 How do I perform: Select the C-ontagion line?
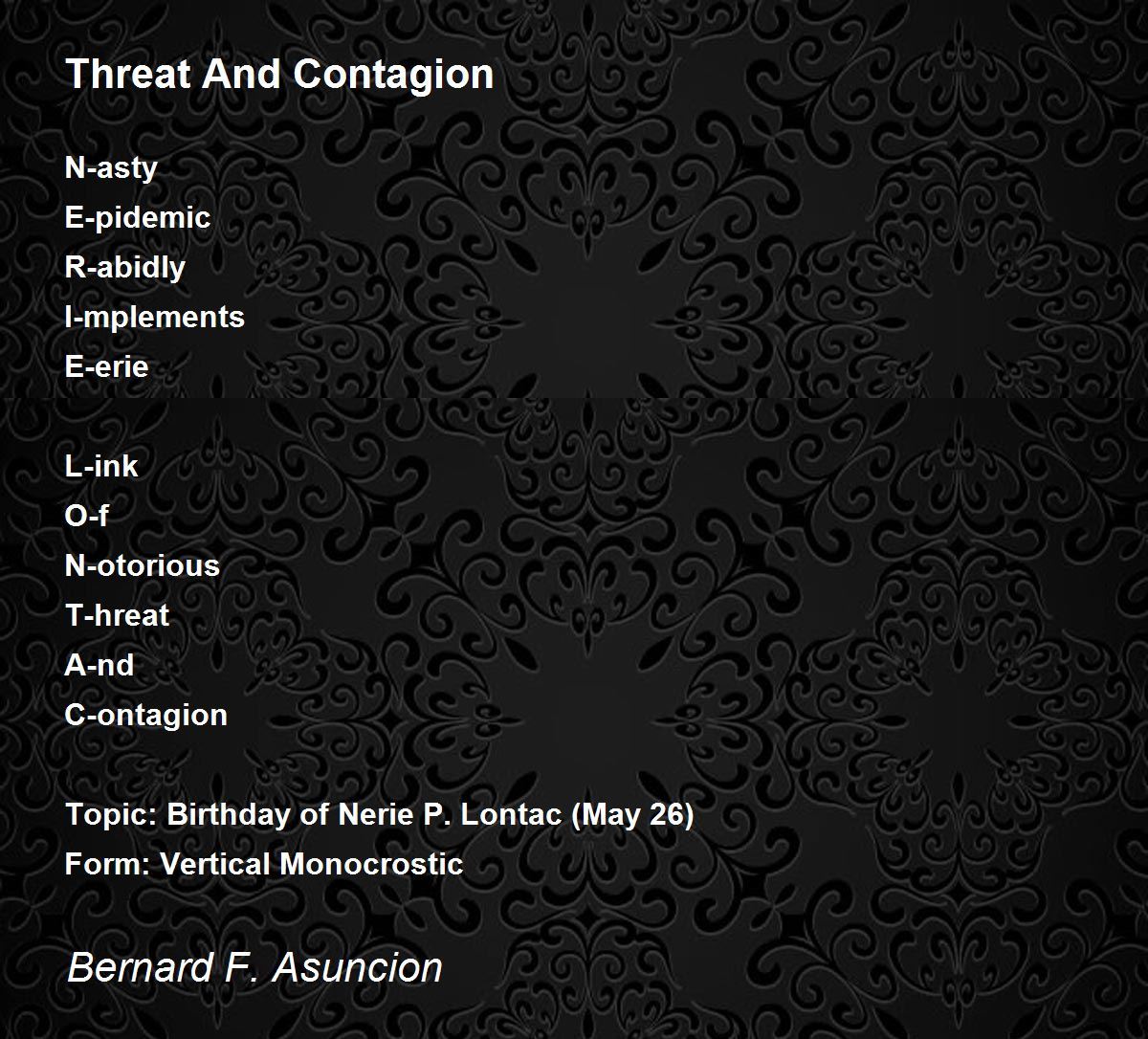coord(146,716)
